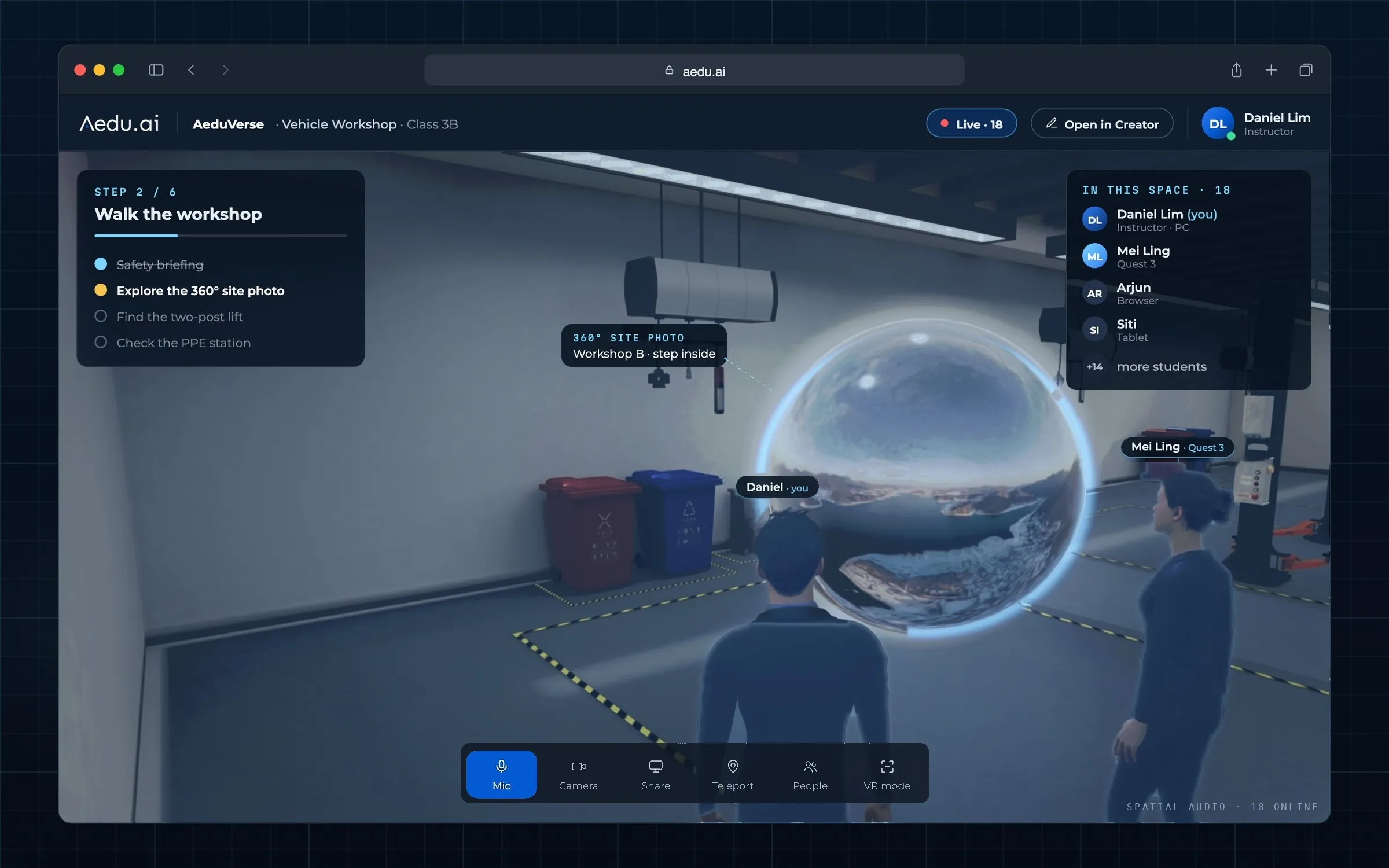Click the browser share icon
Image resolution: width=1389 pixels, height=868 pixels.
(x=1236, y=70)
